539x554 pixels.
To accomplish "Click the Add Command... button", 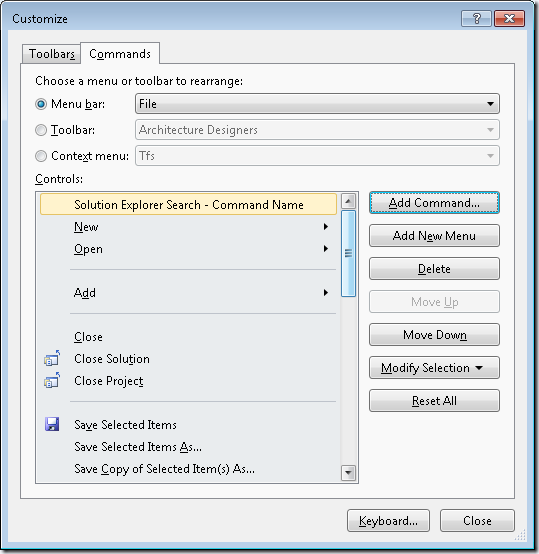I will tap(434, 203).
